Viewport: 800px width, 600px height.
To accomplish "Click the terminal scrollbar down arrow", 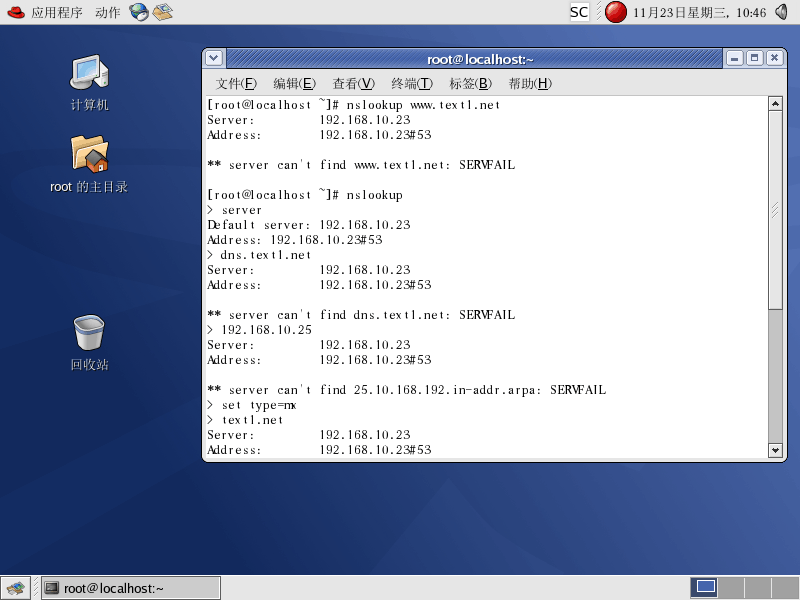I will point(775,451).
